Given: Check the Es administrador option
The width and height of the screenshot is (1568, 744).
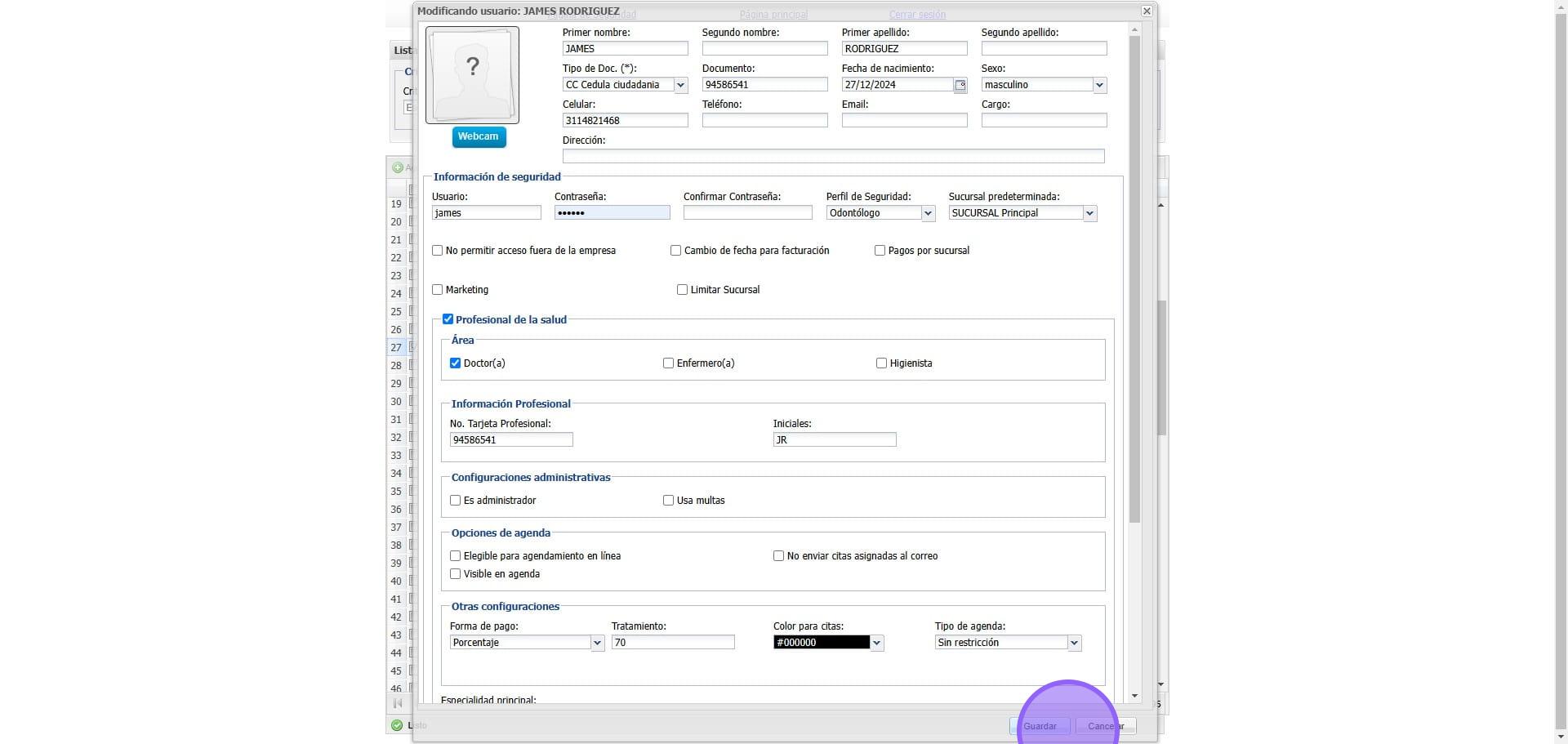Looking at the screenshot, I should (456, 501).
